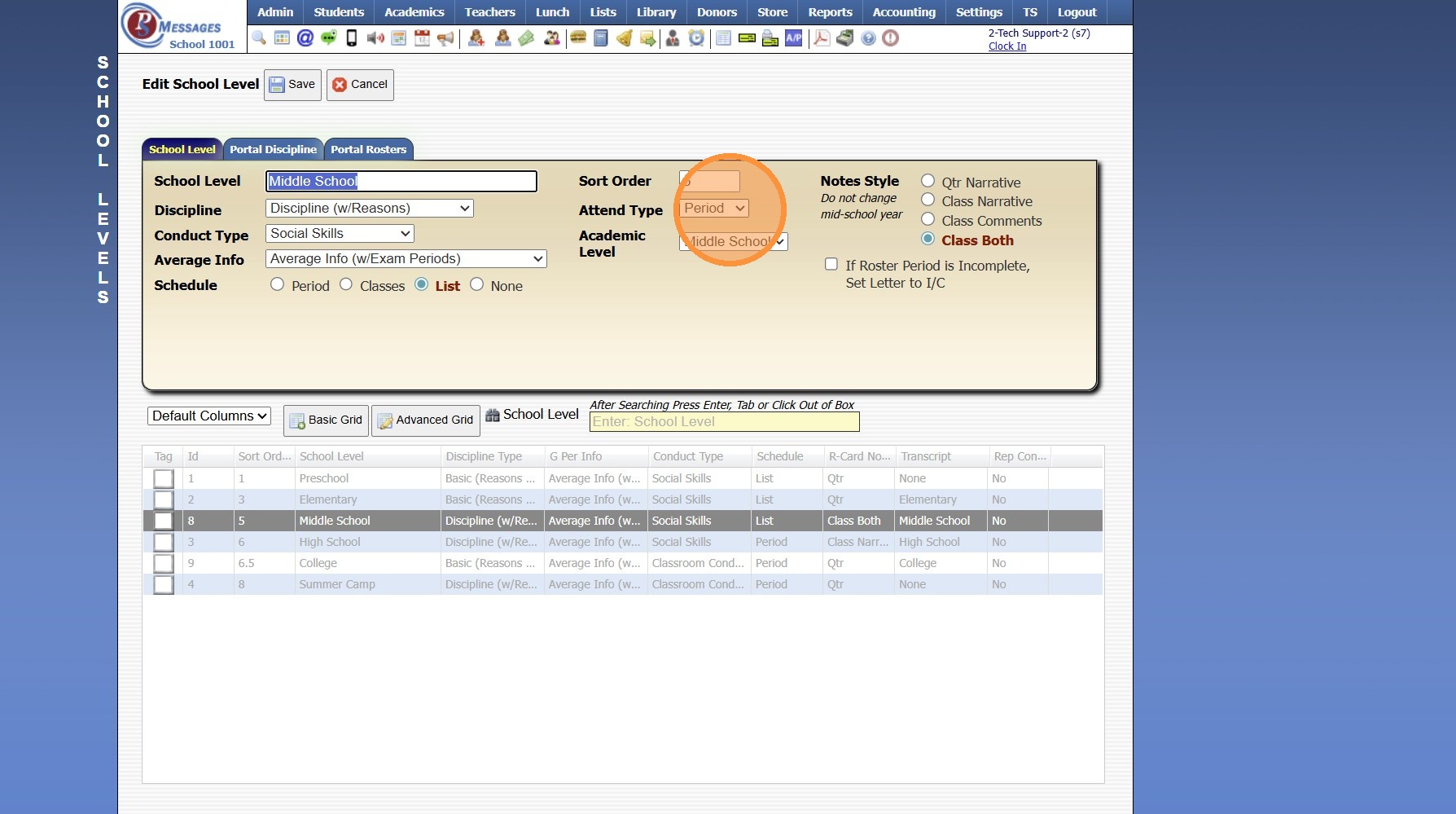Click Logout in the menu bar
The height and width of the screenshot is (814, 1456).
click(1077, 12)
